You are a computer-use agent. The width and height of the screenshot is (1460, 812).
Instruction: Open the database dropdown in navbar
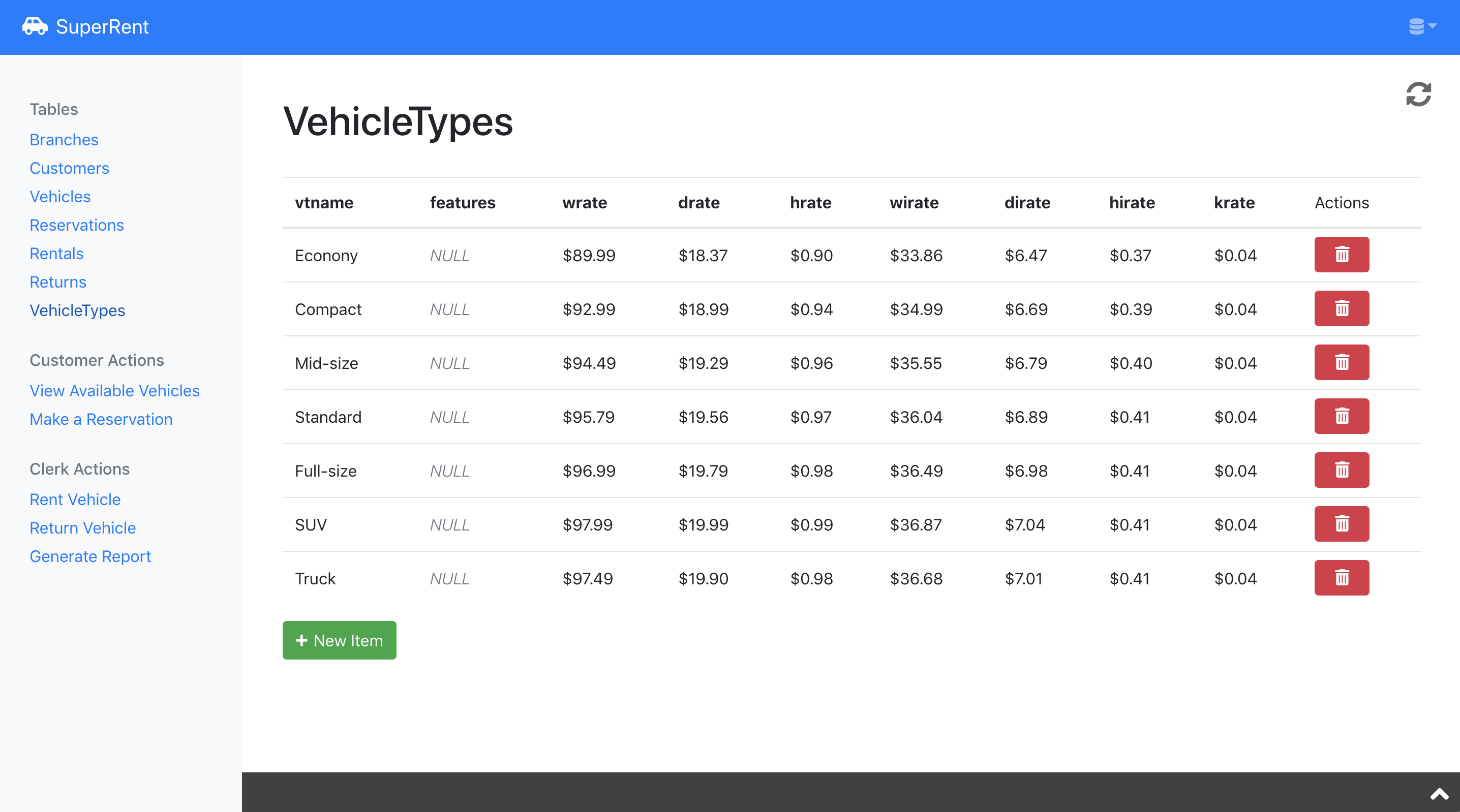(x=1422, y=26)
